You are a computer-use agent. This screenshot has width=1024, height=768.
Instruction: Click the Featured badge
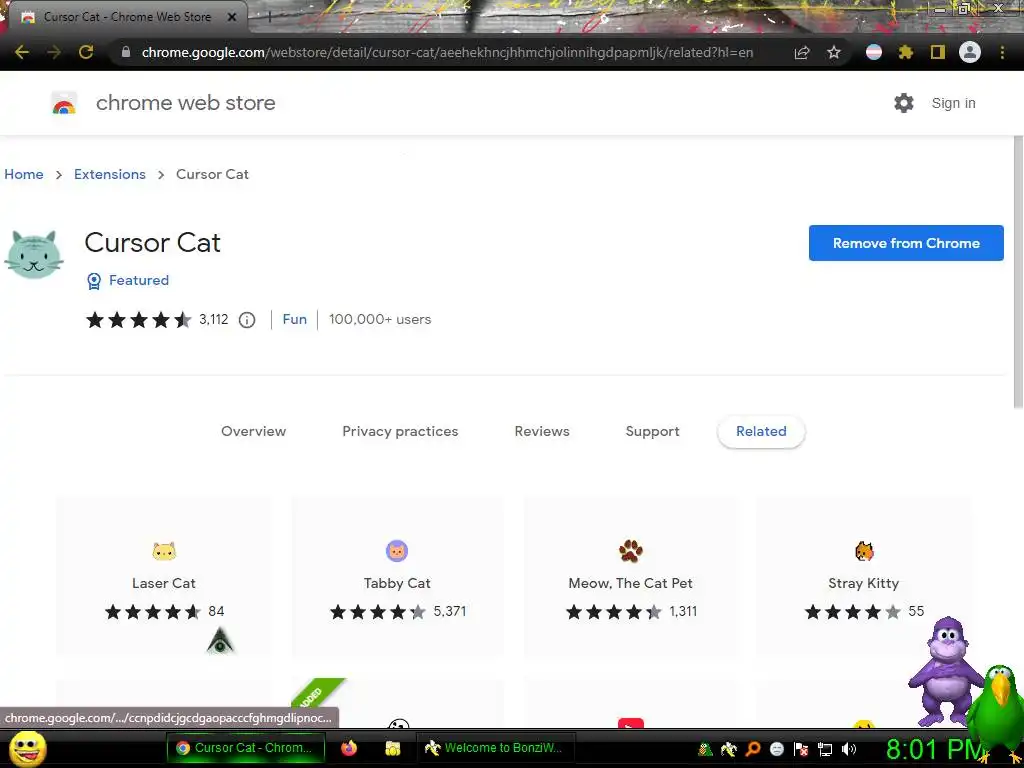point(128,280)
